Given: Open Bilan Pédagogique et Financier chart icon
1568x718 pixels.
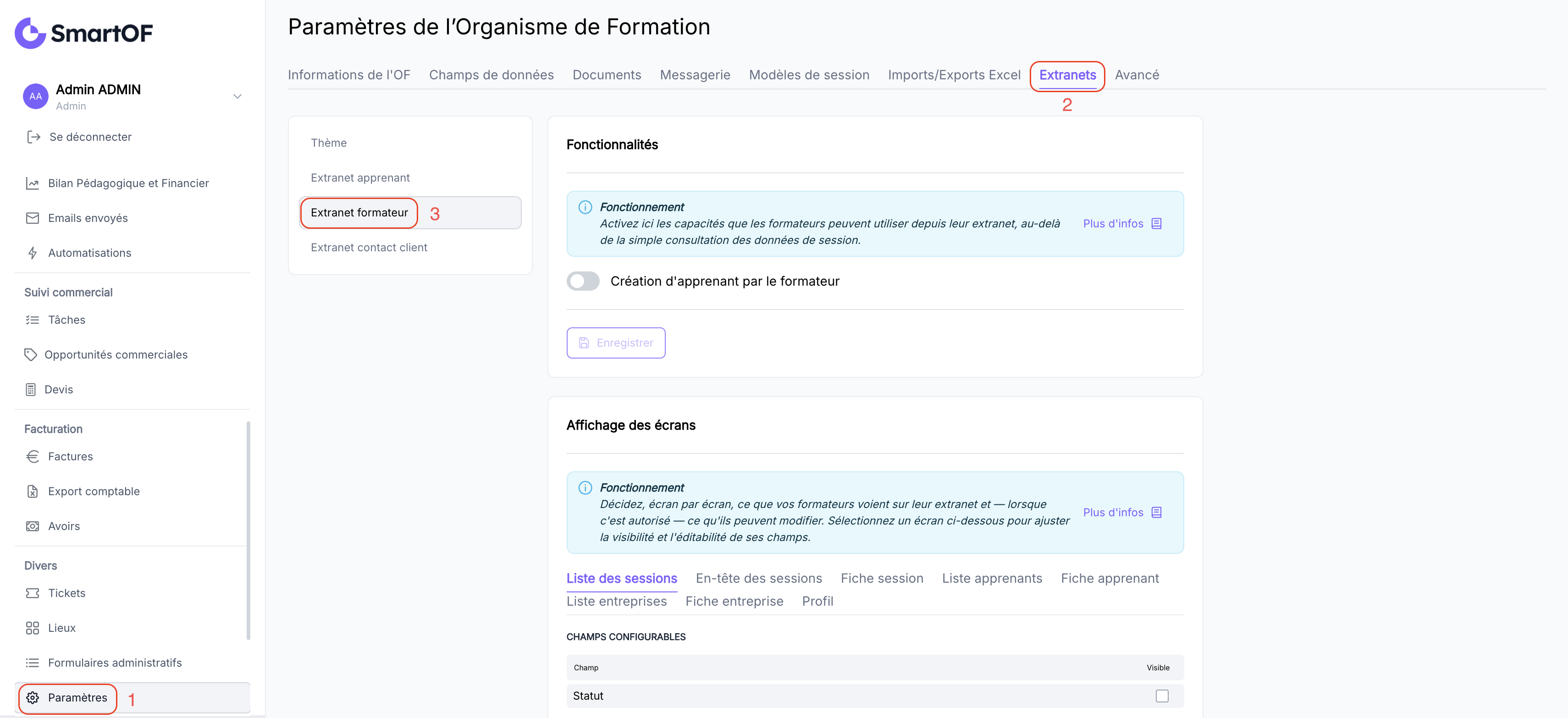Looking at the screenshot, I should point(32,183).
